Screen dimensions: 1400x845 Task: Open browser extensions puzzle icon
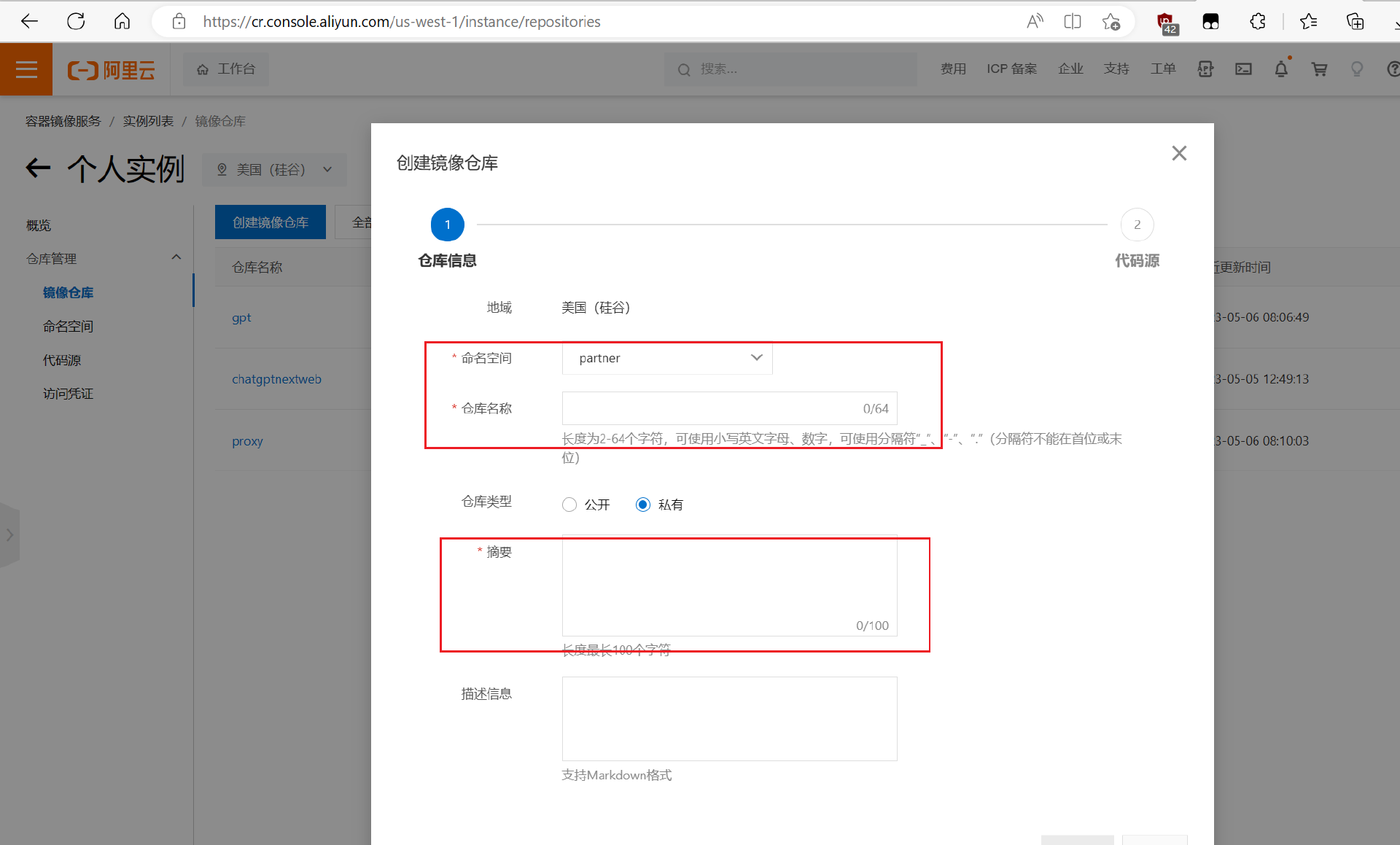coord(1258,22)
